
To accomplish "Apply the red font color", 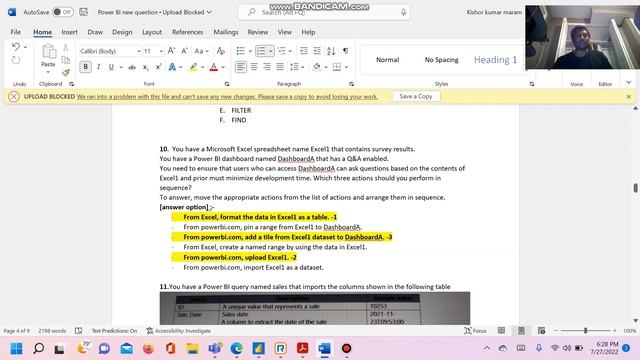I will point(213,67).
